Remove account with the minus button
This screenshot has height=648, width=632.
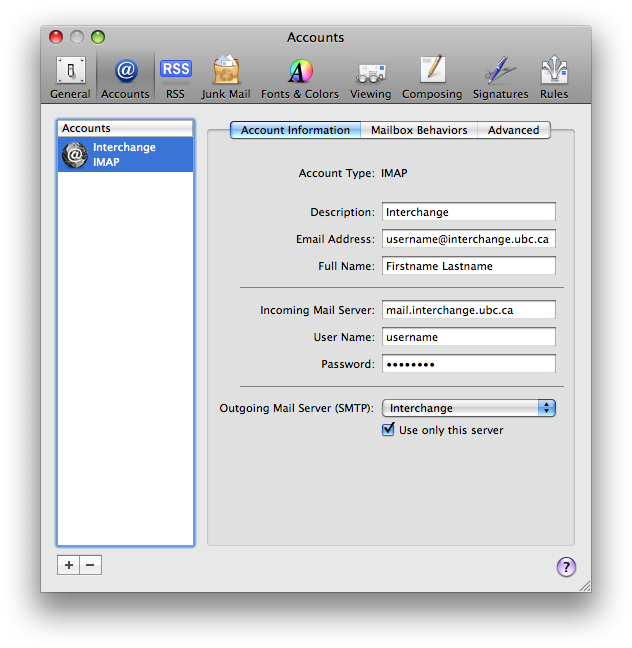pyautogui.click(x=90, y=565)
